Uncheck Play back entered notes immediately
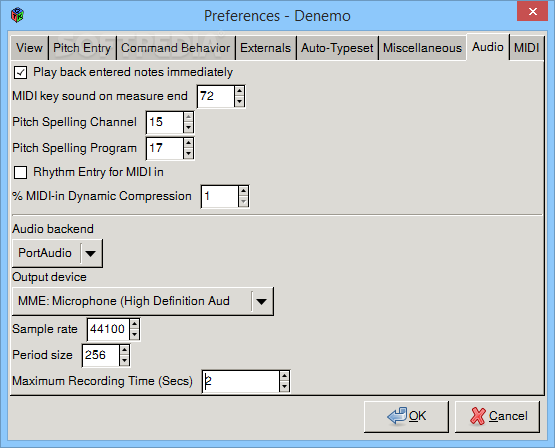The width and height of the screenshot is (555, 448). click(20, 73)
